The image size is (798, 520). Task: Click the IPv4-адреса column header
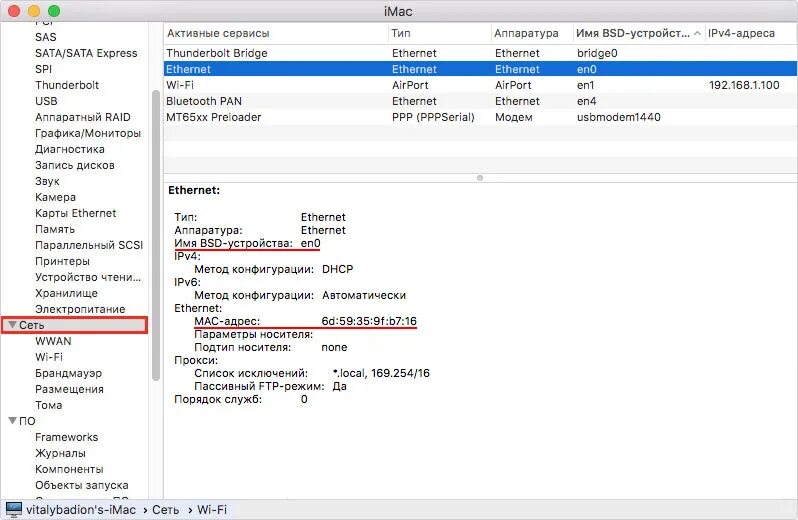pos(742,34)
